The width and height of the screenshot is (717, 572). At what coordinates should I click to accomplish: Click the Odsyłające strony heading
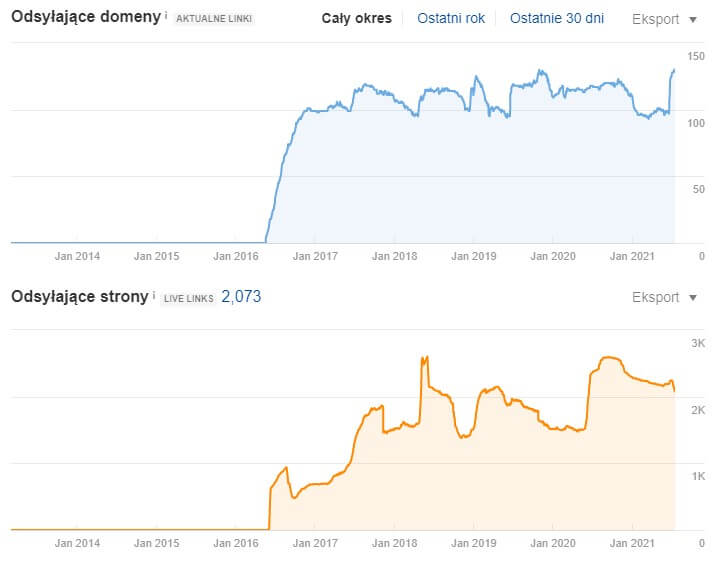click(79, 297)
